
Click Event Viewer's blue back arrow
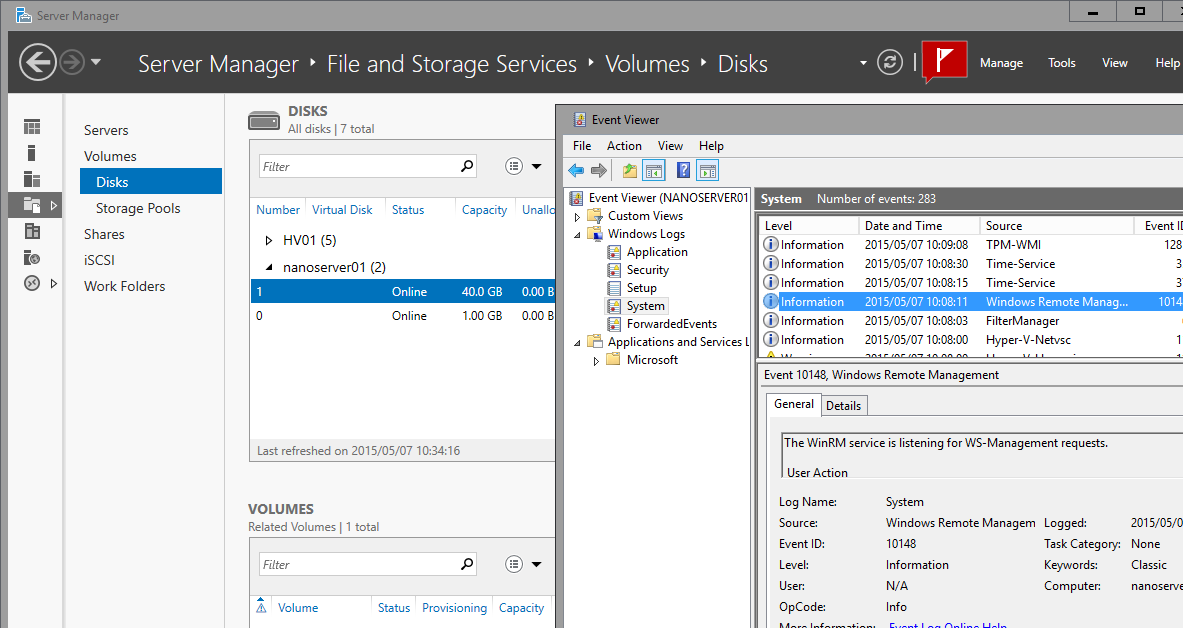coord(576,170)
